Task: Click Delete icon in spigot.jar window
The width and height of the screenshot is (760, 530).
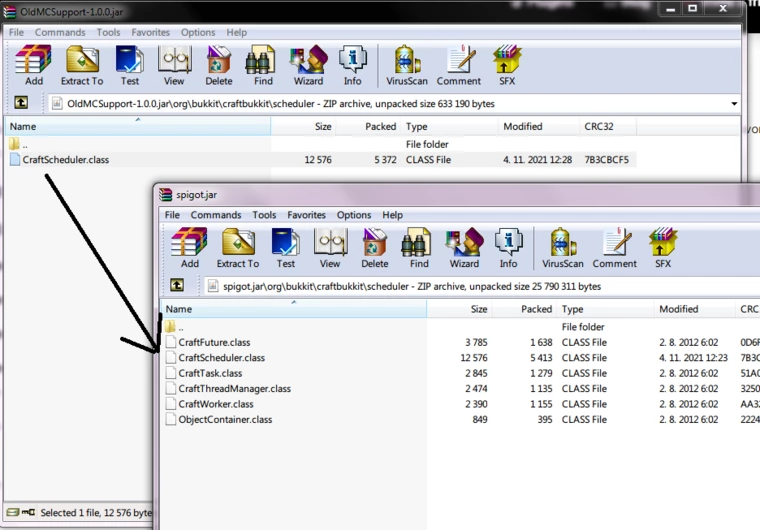Action: 375,248
